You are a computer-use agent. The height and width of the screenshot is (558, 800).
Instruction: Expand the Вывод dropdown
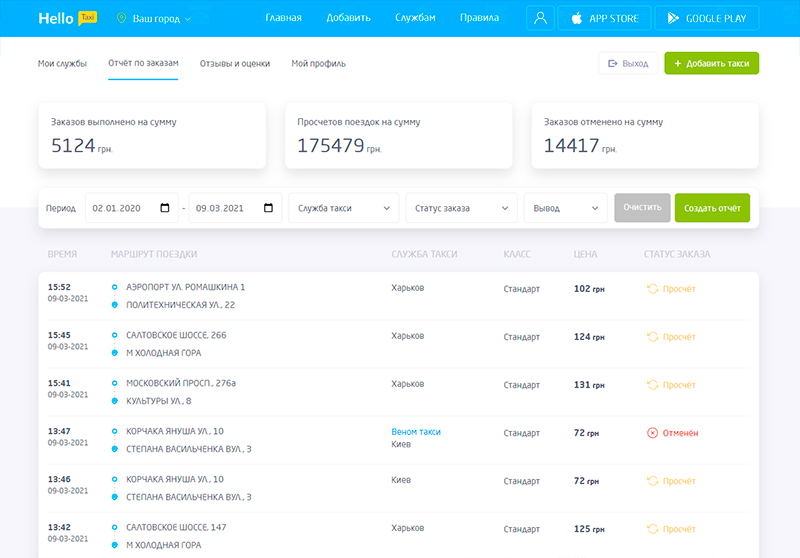click(x=565, y=208)
